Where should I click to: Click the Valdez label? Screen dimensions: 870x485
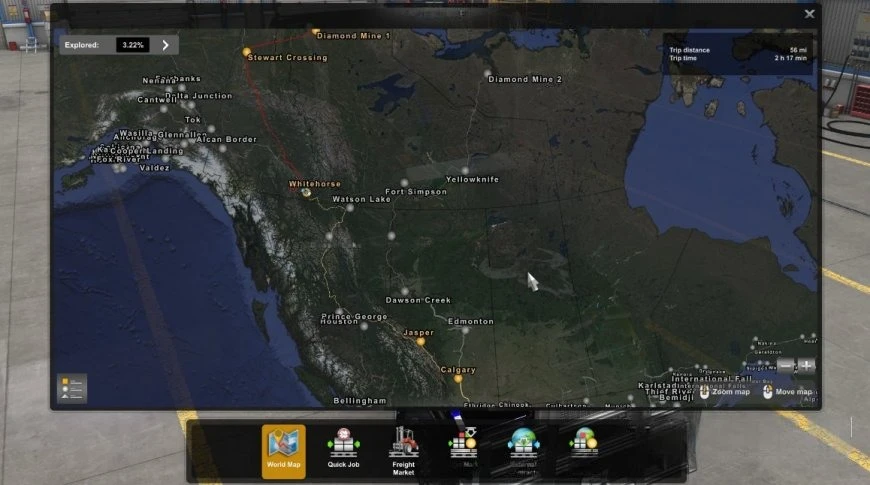pos(154,168)
